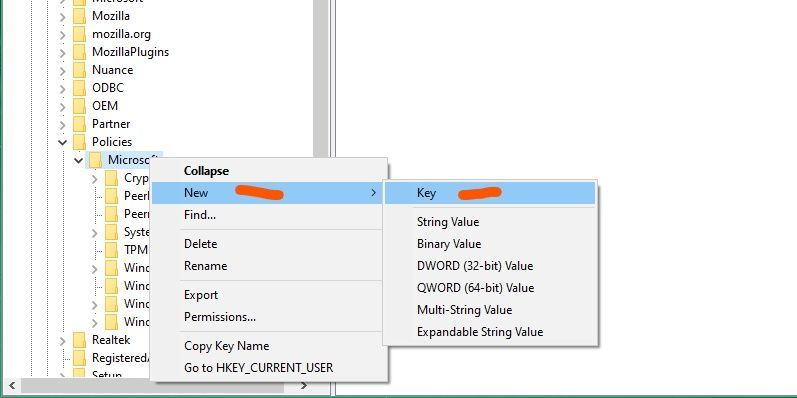Collapse the Microsoft node under Policies
This screenshot has height=398, width=797.
tap(79, 160)
